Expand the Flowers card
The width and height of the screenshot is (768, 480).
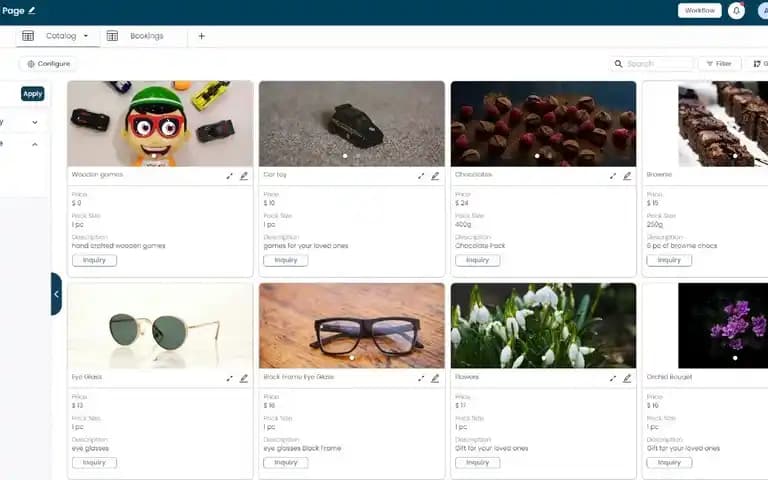(613, 379)
